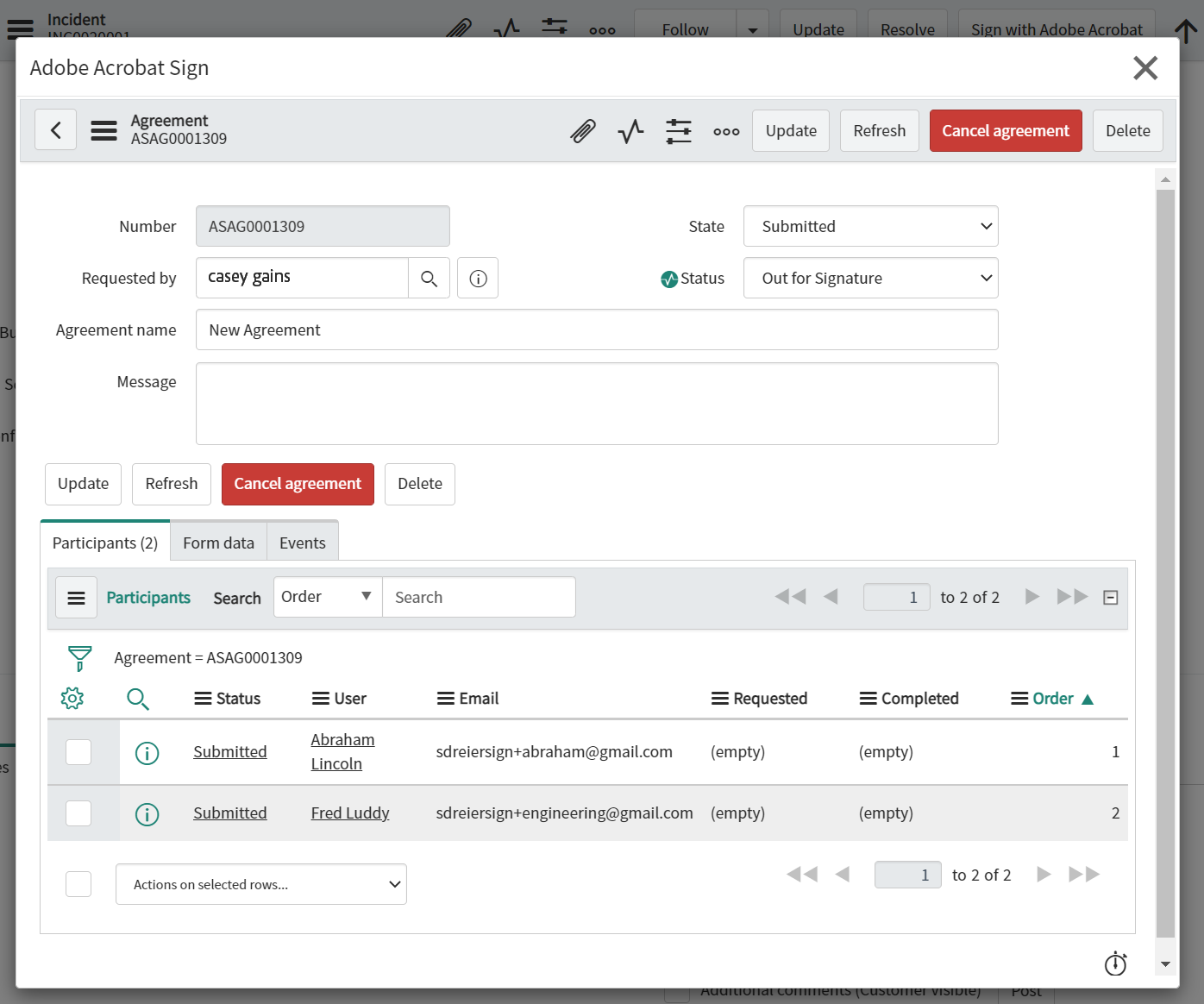
Task: Open the activity stream icon
Action: click(630, 130)
